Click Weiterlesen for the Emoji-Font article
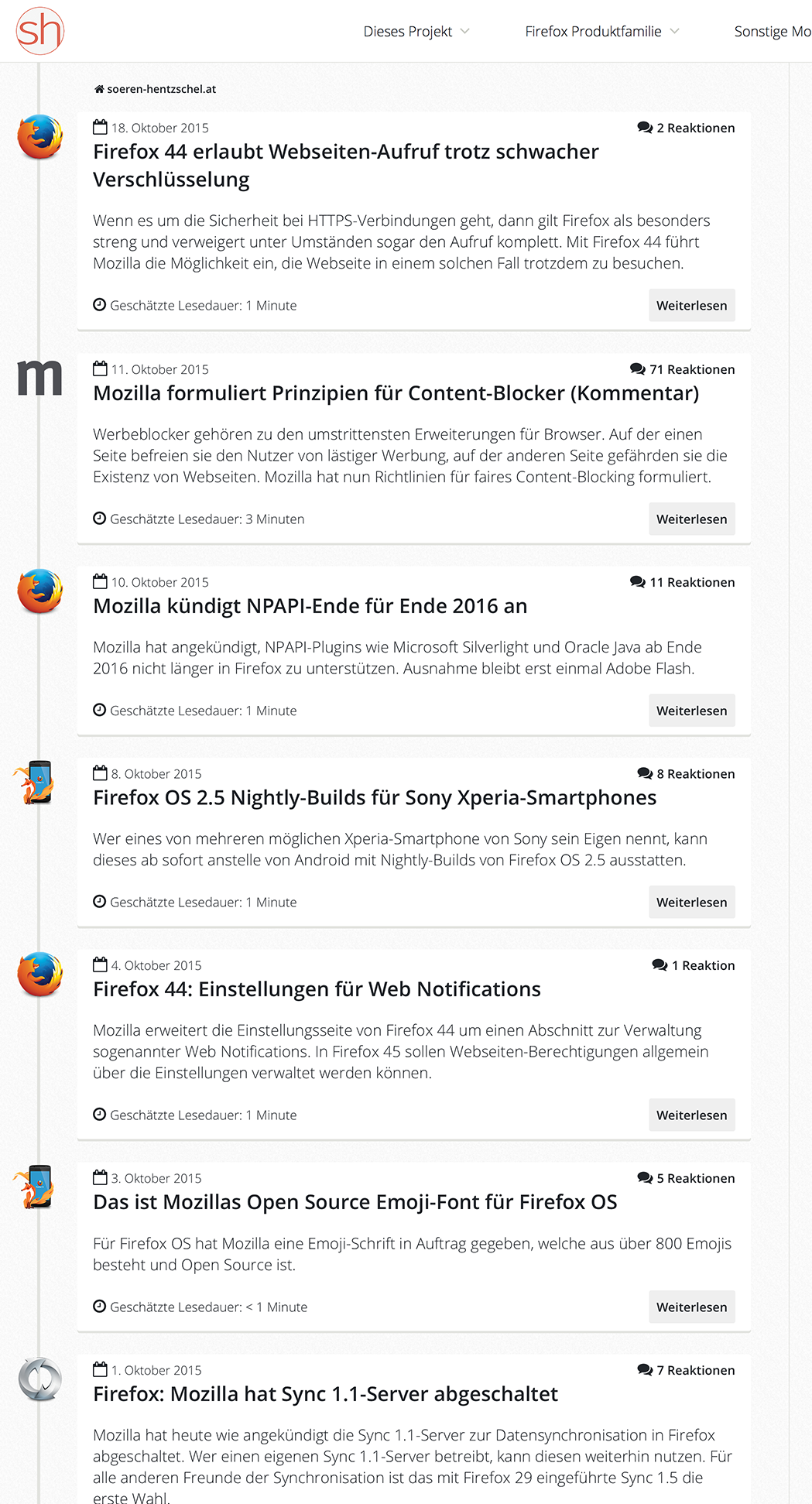Image resolution: width=812 pixels, height=1504 pixels. click(692, 1307)
